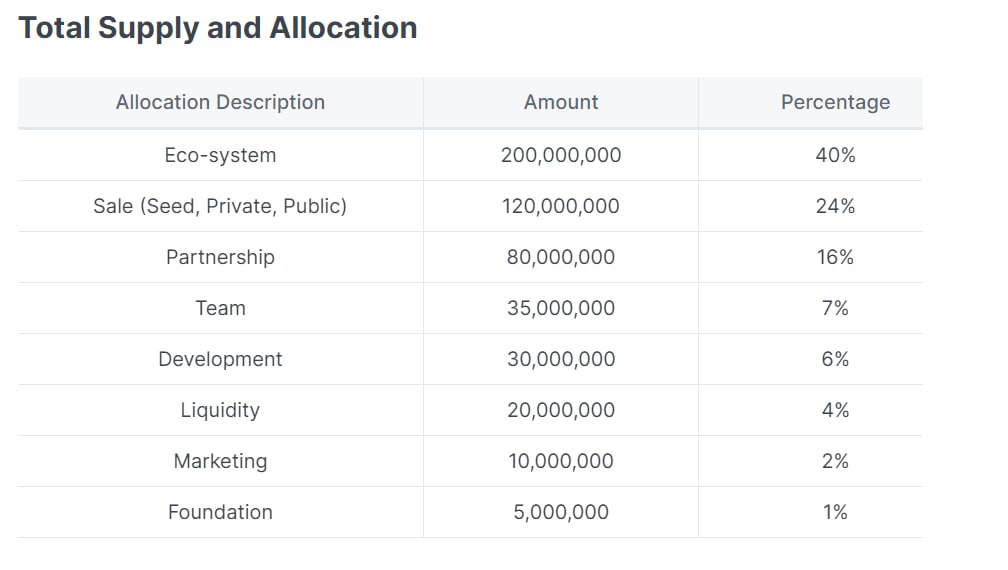
Task: Click the 35,000,000 amount cell
Action: 561,308
